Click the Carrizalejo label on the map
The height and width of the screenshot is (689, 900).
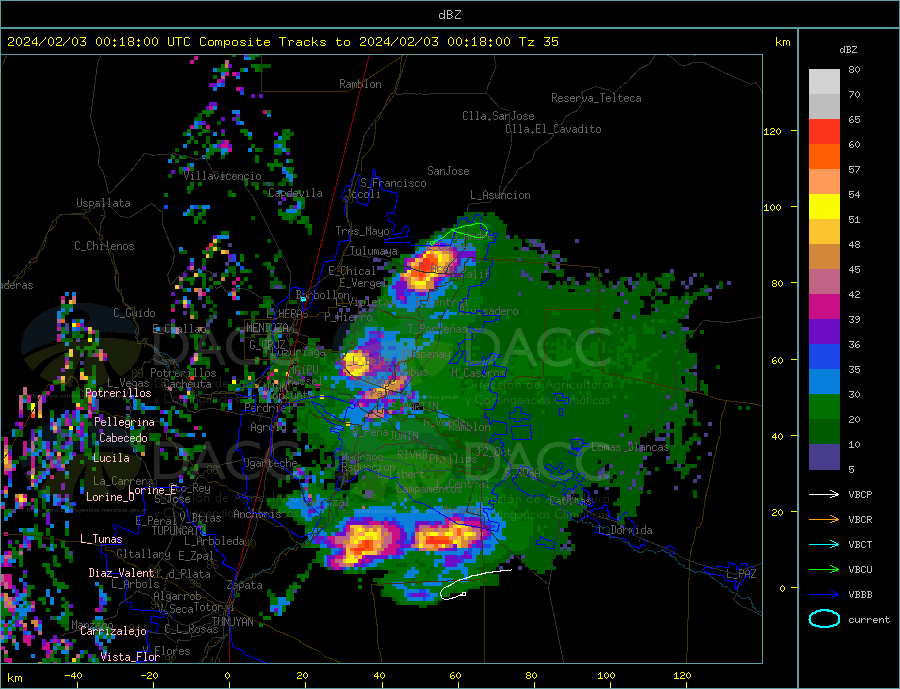pos(113,631)
